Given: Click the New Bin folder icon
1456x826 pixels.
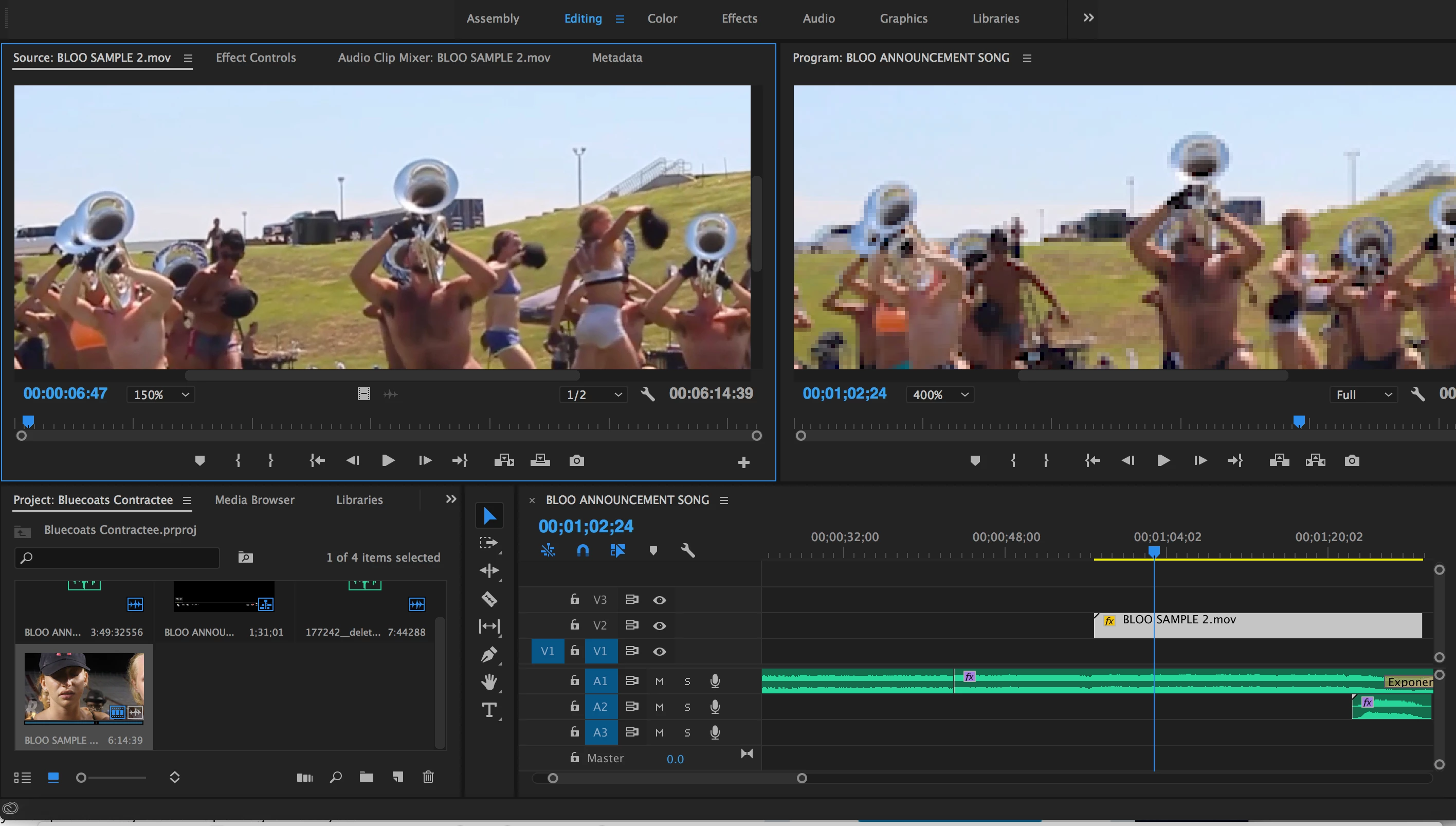Looking at the screenshot, I should pyautogui.click(x=366, y=777).
